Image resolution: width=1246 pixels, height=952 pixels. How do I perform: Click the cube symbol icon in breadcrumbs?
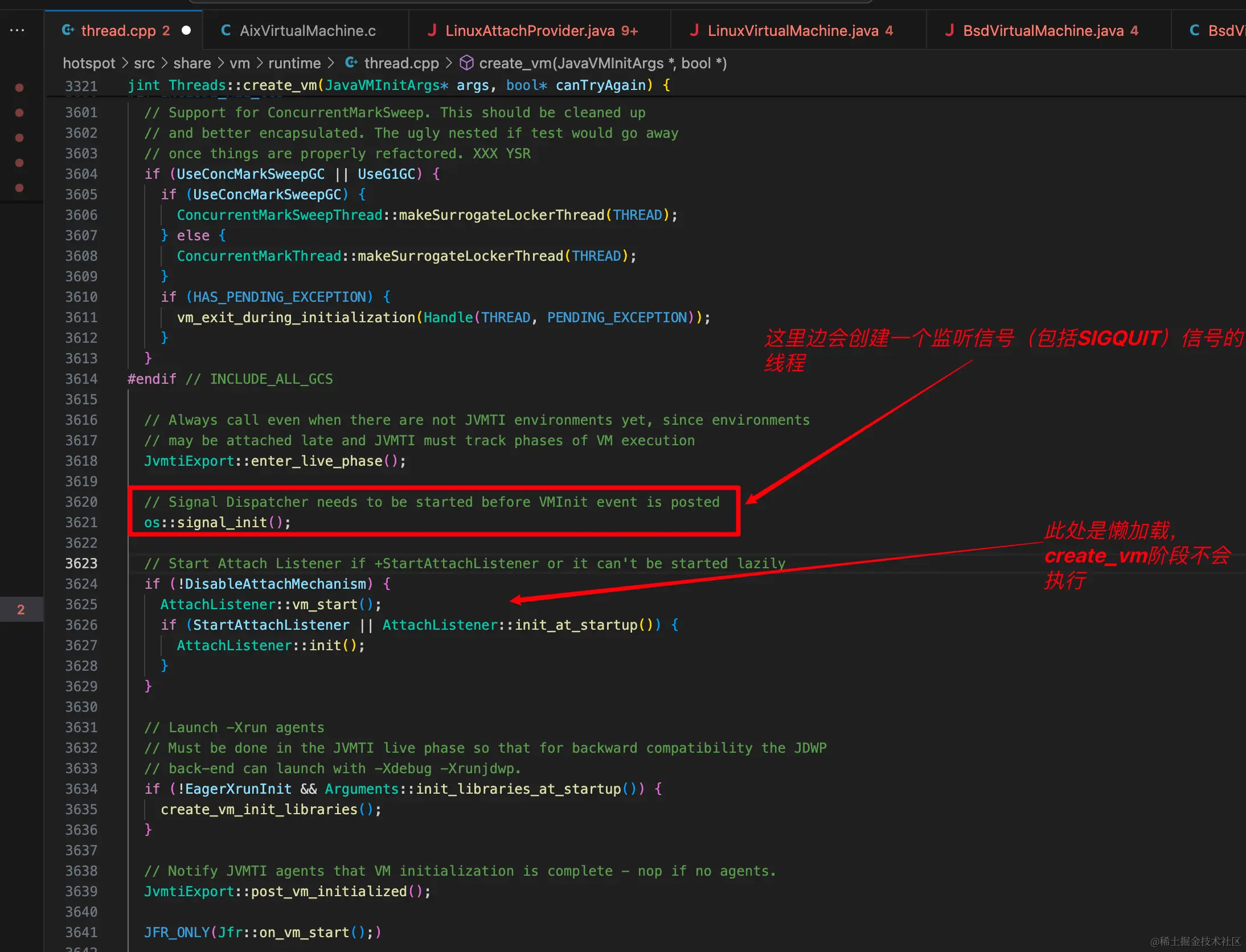click(x=466, y=63)
